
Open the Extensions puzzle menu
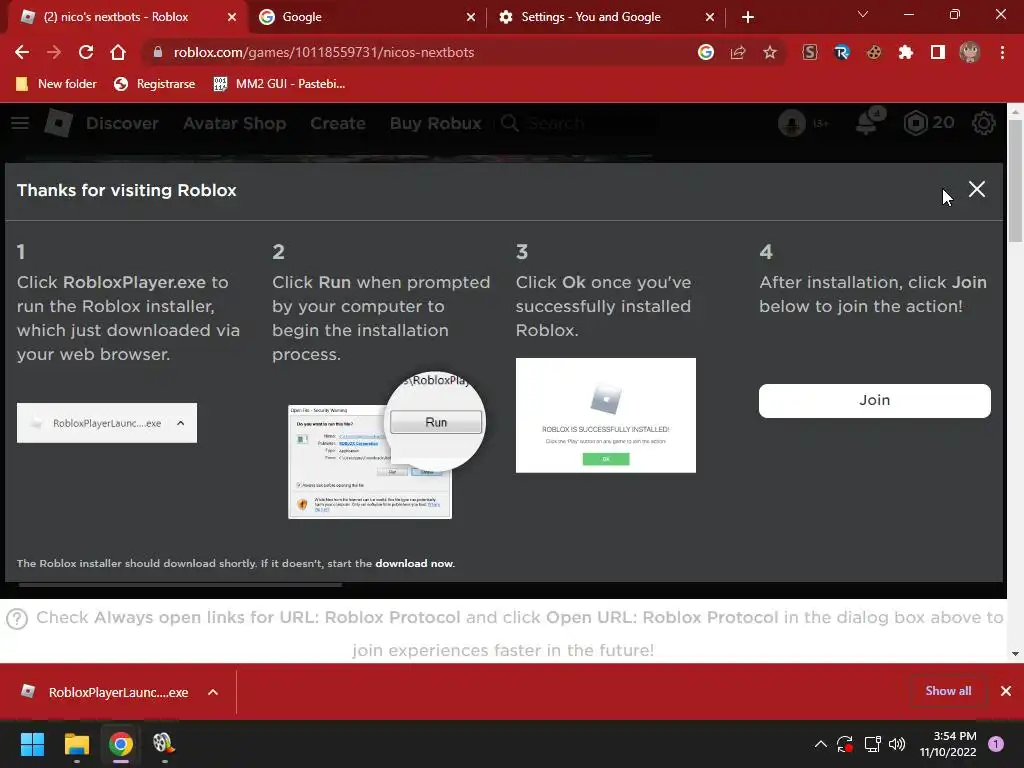(x=906, y=52)
